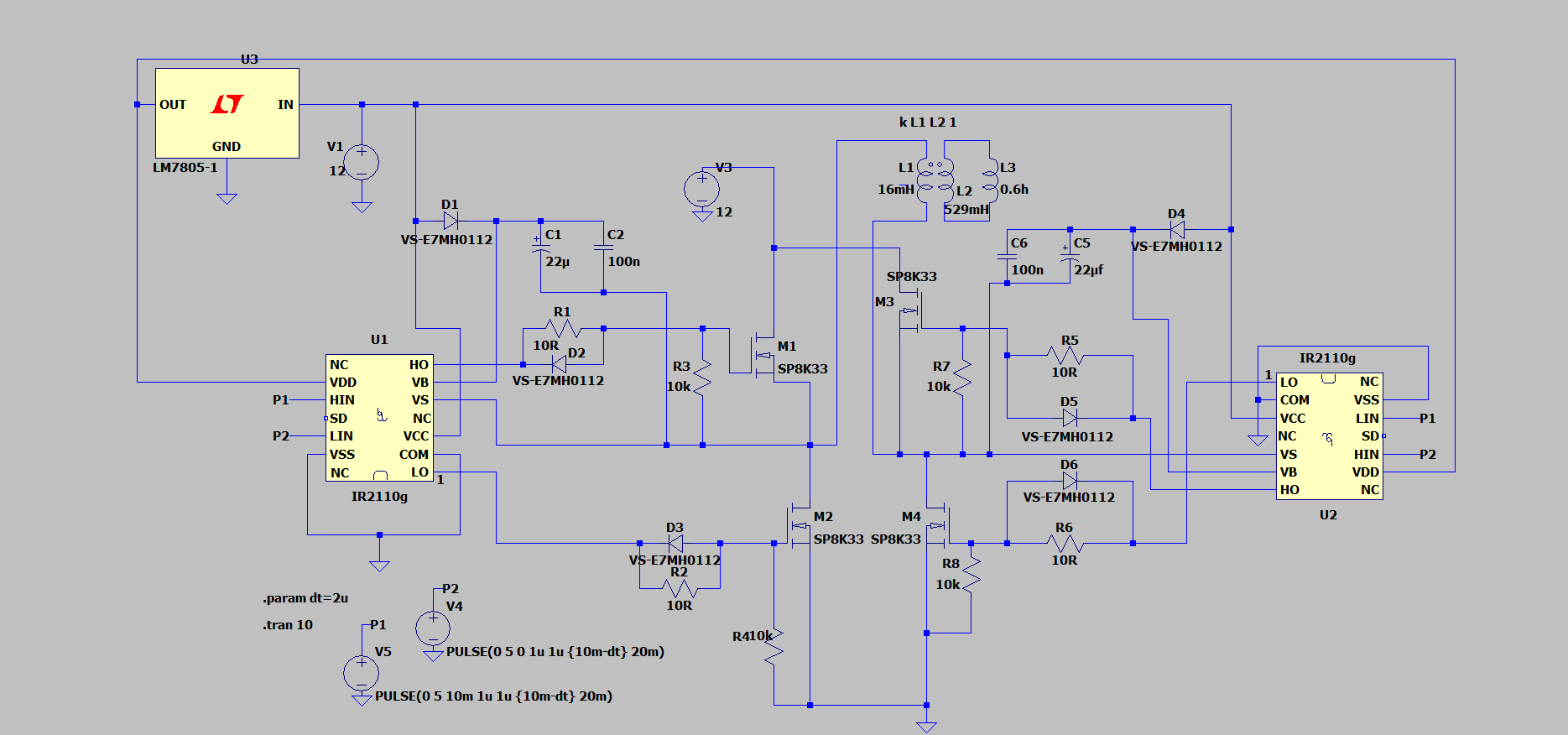Click the 22µf value of C5
The height and width of the screenshot is (735, 1568).
point(1089,270)
